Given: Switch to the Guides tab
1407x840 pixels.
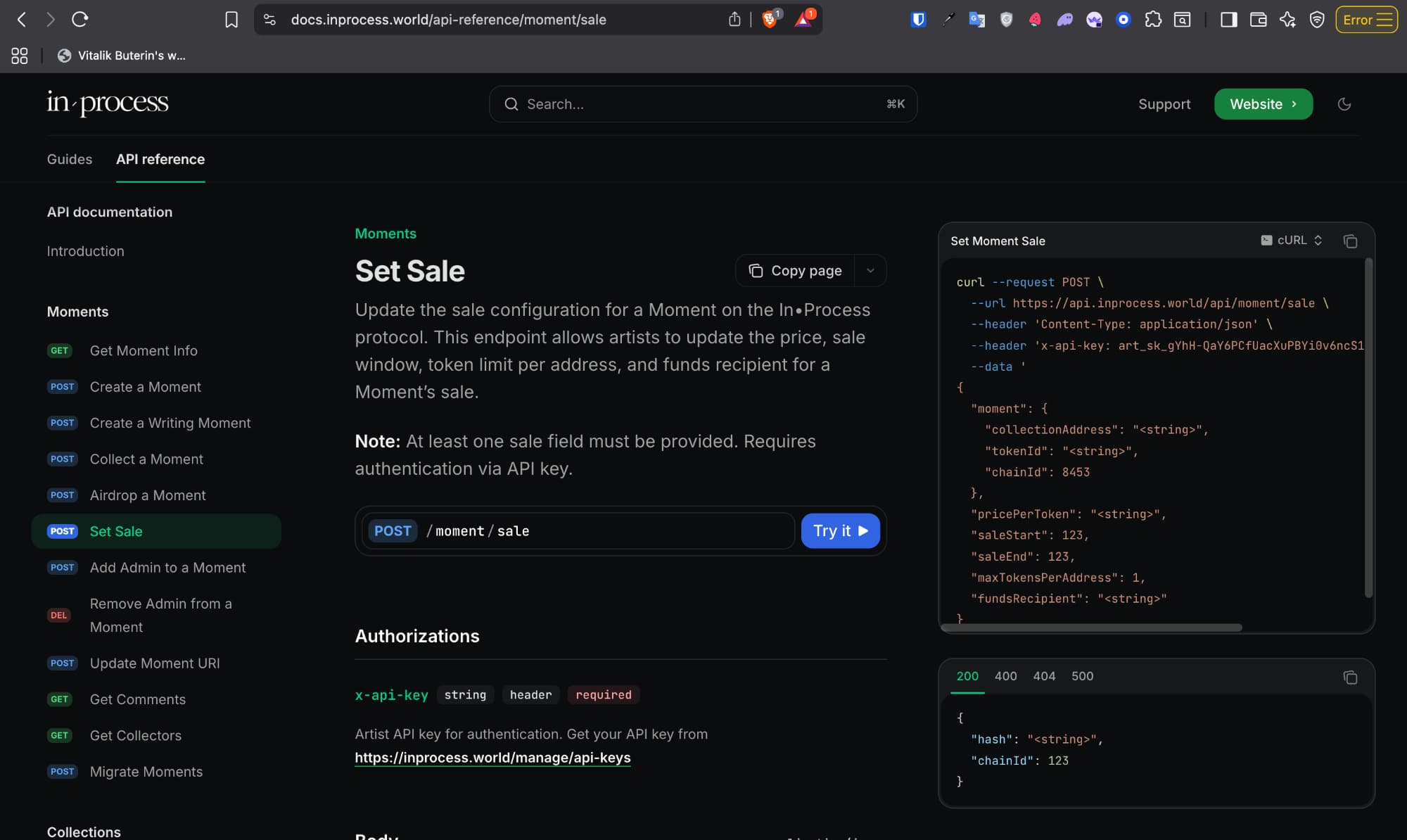Looking at the screenshot, I should [x=69, y=159].
